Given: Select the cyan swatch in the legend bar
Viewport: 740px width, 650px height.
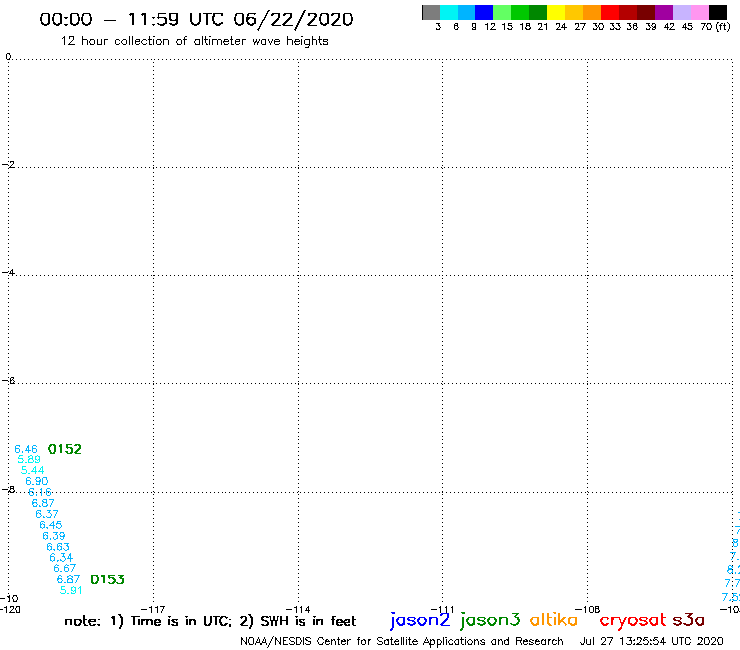Looking at the screenshot, I should 449,12.
